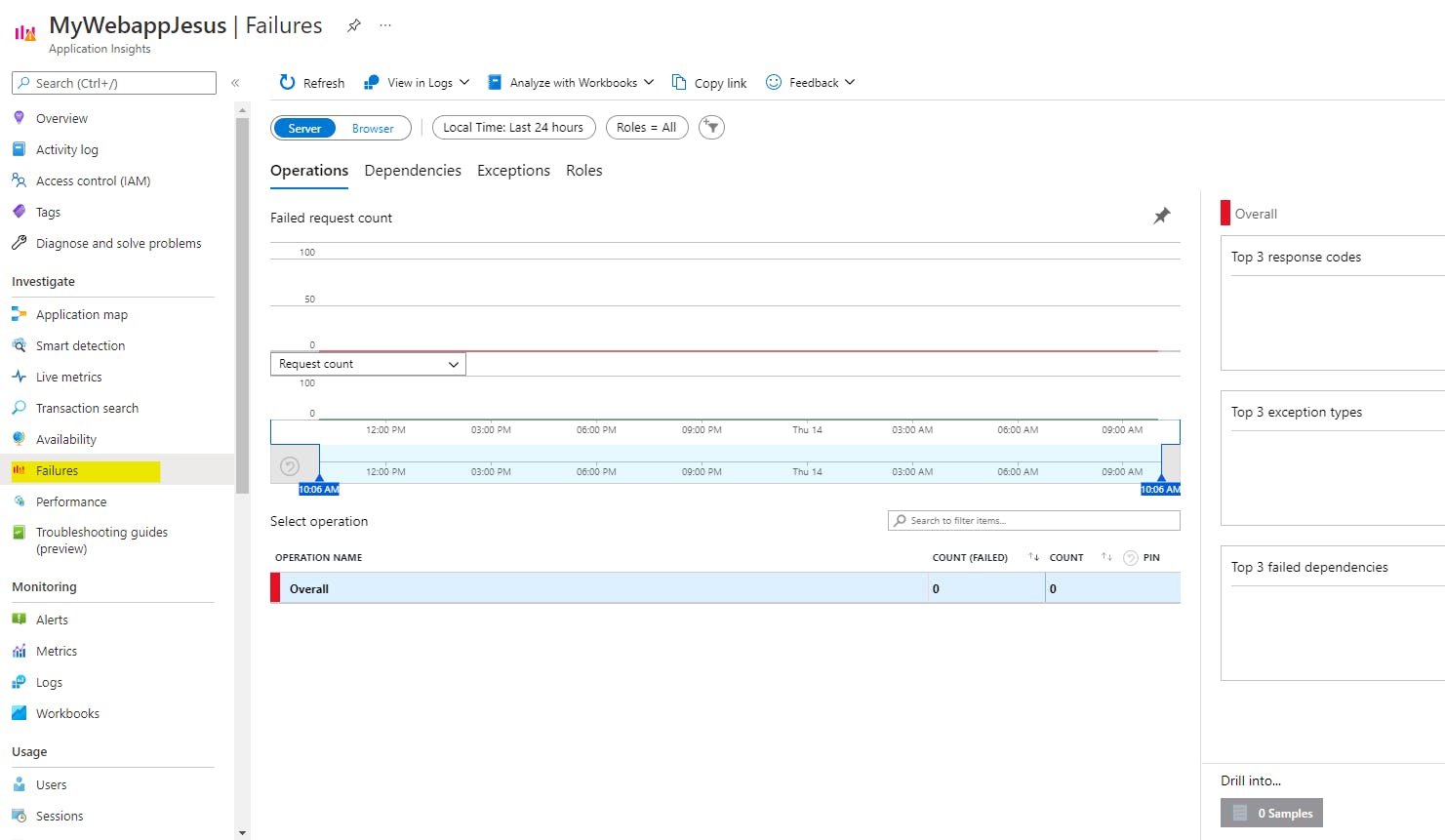Click the Metrics chart icon in sidebar
Screen dimensions: 1445x840
pos(19,651)
